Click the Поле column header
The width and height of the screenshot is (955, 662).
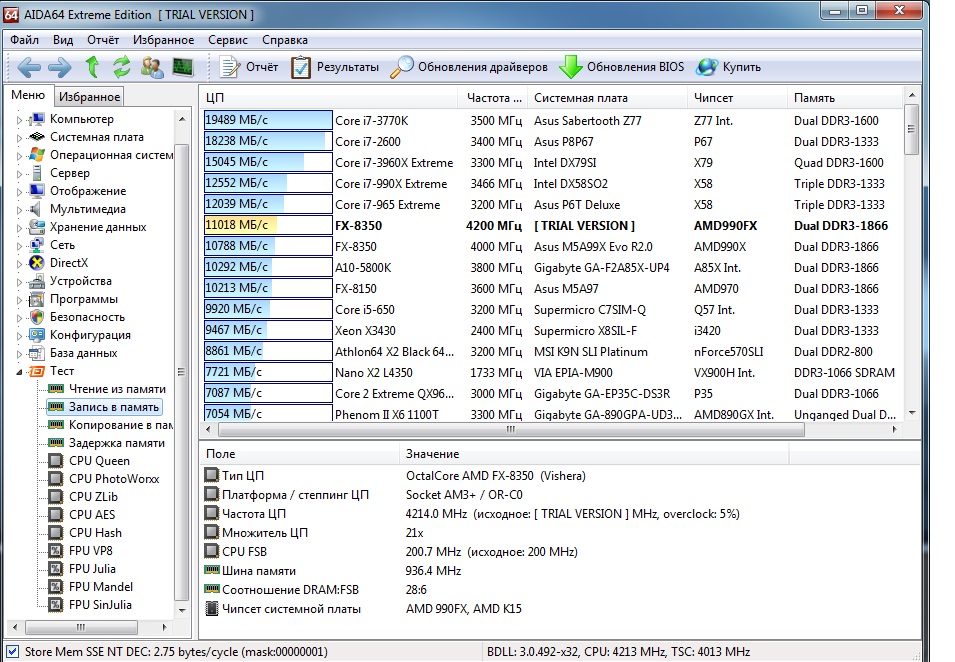pos(300,454)
